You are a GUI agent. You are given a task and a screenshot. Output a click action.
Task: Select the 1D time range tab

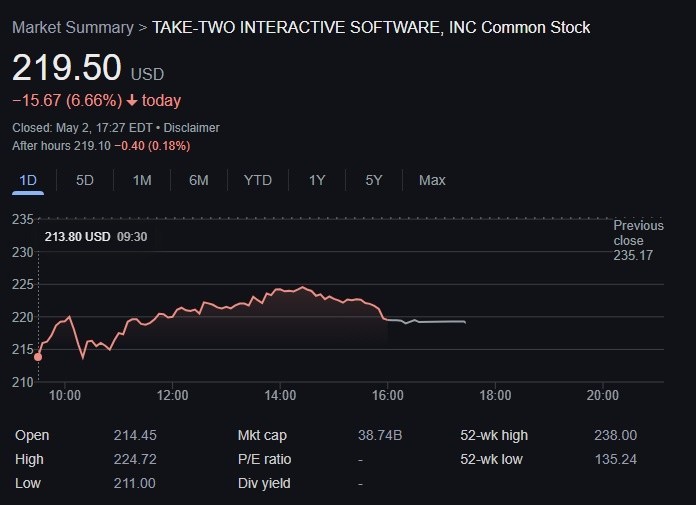pos(28,181)
